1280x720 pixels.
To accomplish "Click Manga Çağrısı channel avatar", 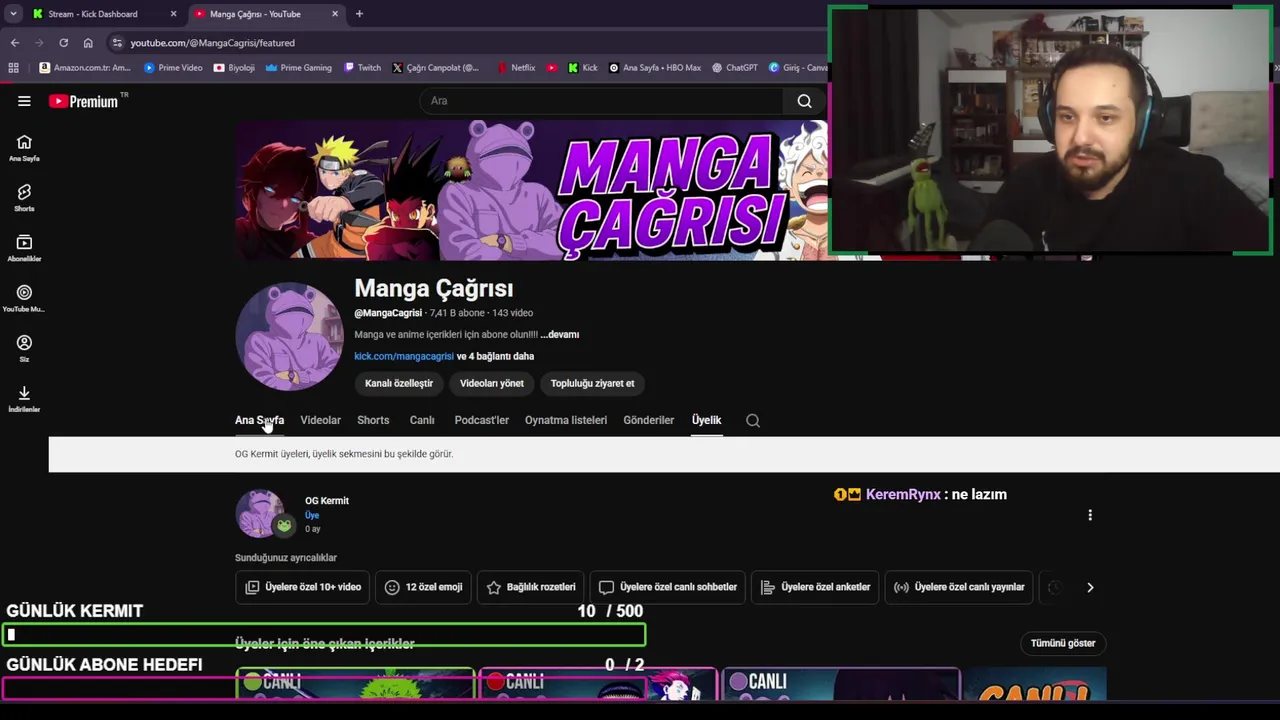I will [289, 336].
